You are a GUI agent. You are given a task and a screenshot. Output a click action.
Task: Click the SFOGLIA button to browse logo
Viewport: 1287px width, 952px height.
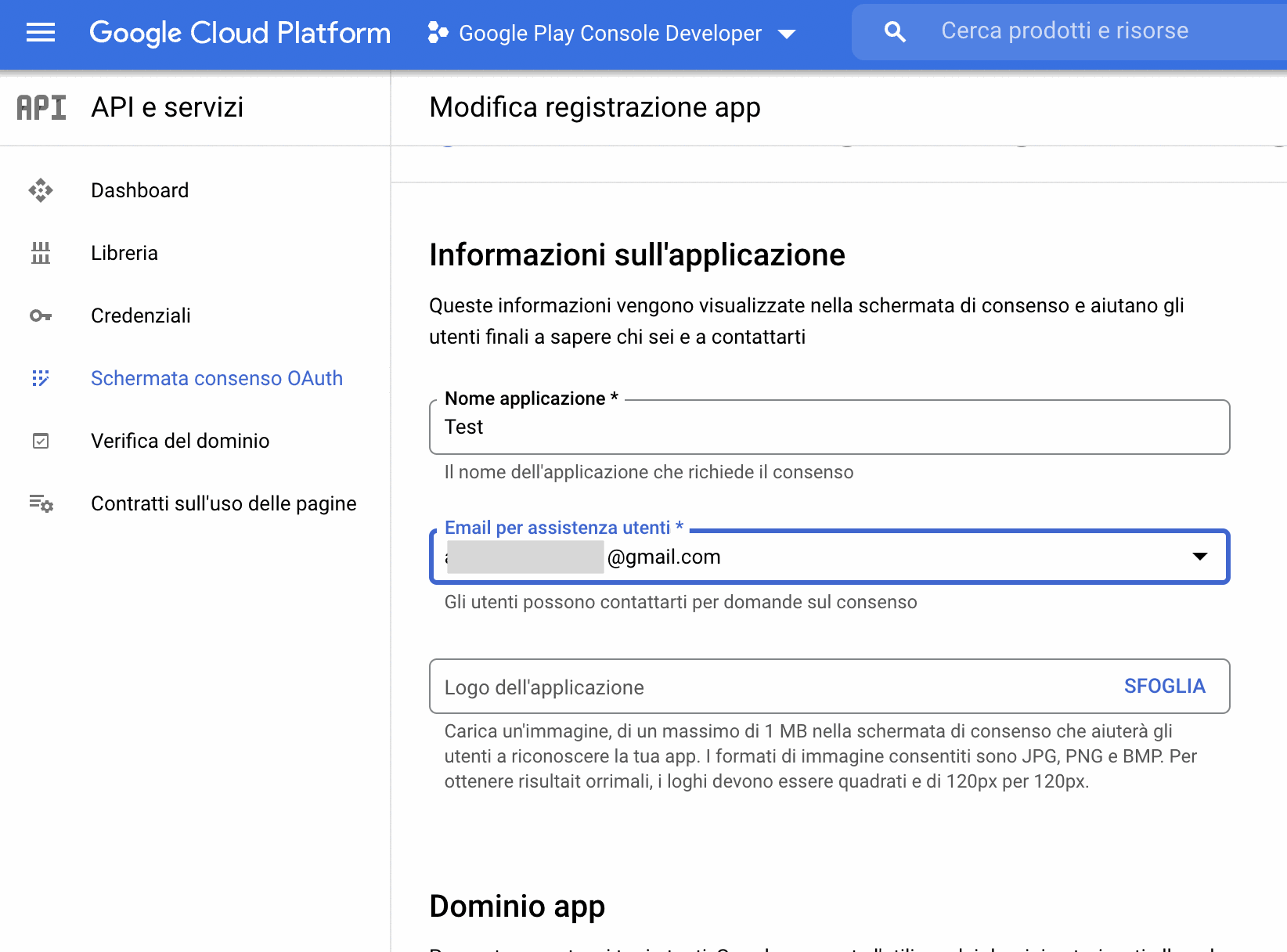click(1164, 686)
